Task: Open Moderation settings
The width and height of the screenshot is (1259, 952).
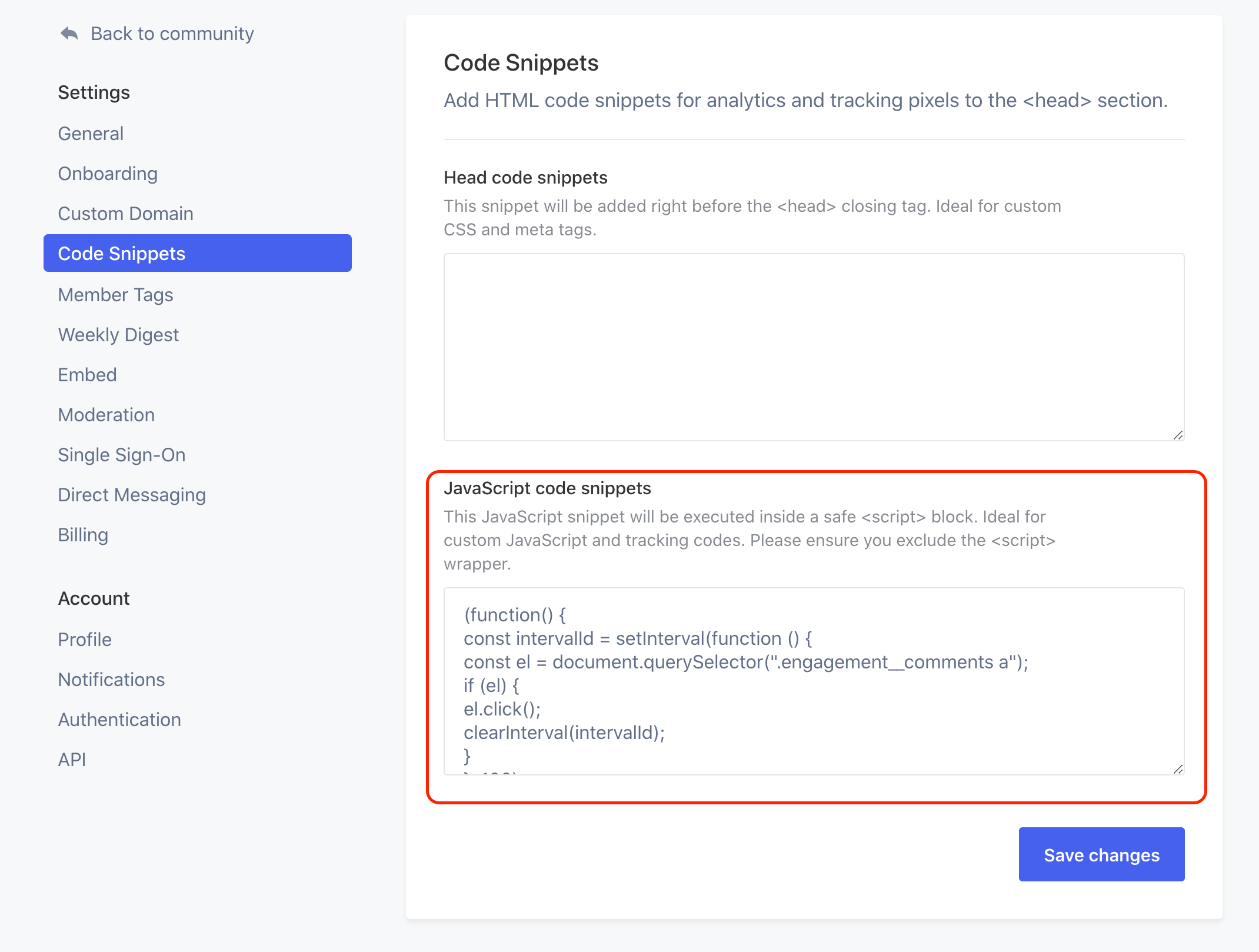Action: point(106,415)
